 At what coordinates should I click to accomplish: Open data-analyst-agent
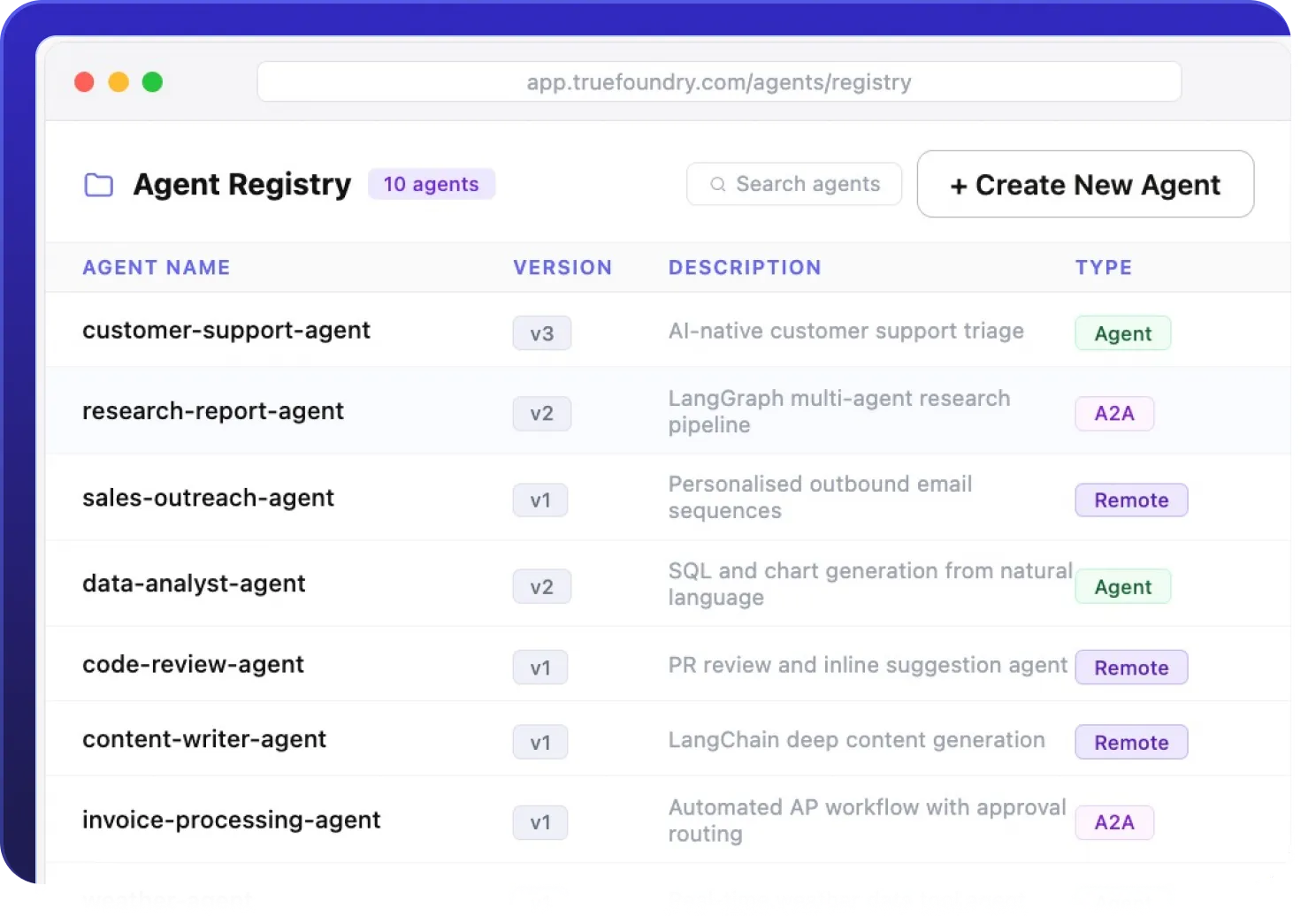[194, 584]
